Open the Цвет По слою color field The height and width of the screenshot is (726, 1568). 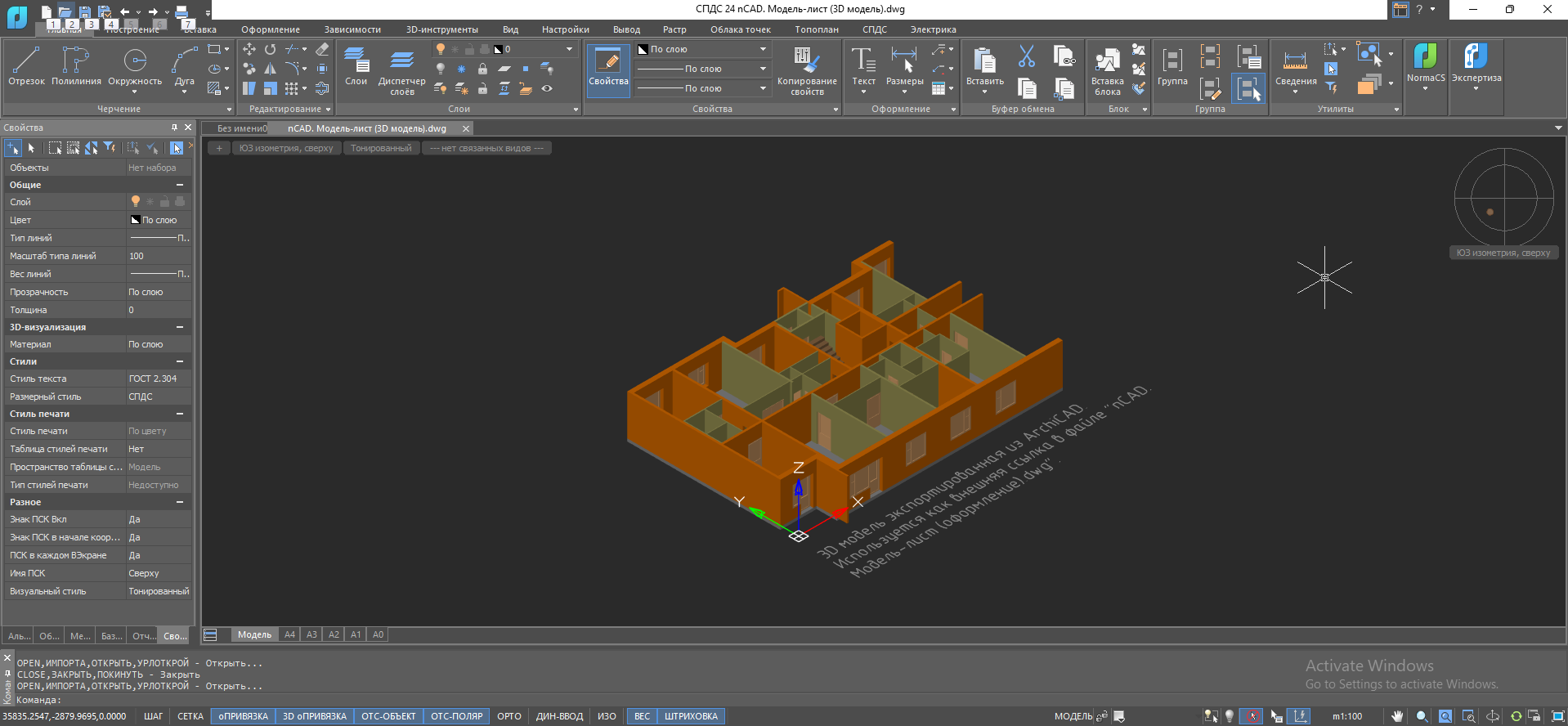pos(159,220)
